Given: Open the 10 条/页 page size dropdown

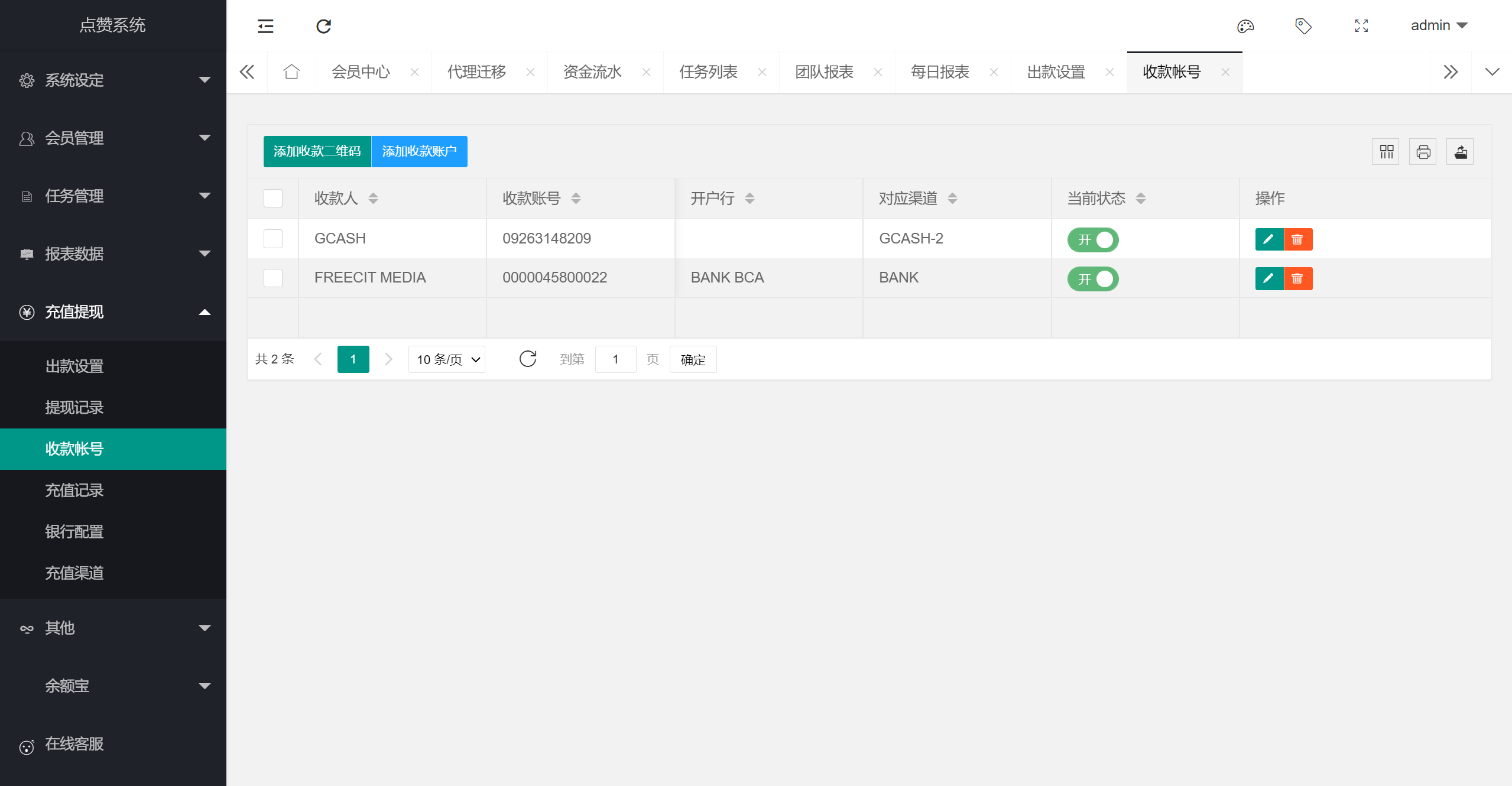Looking at the screenshot, I should pos(447,359).
